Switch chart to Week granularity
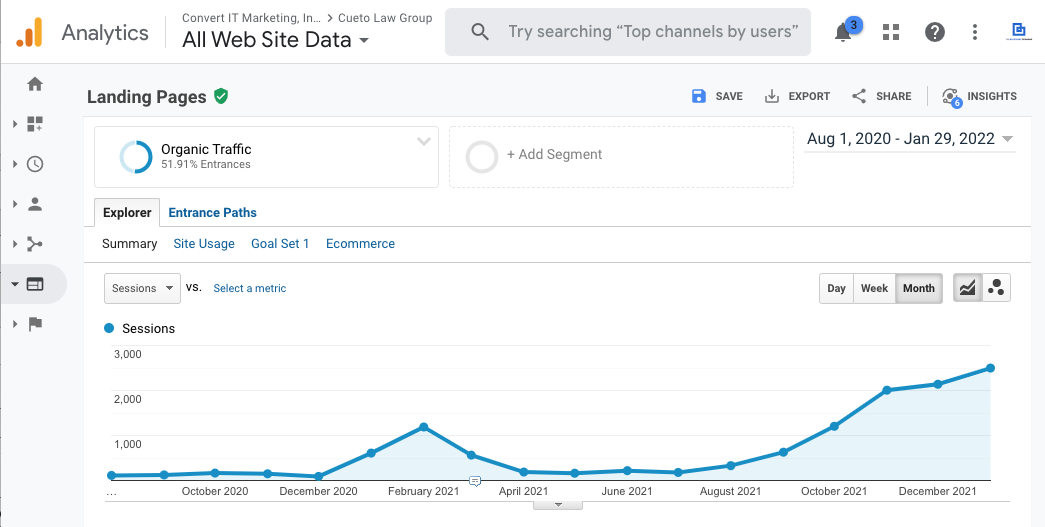 (874, 288)
